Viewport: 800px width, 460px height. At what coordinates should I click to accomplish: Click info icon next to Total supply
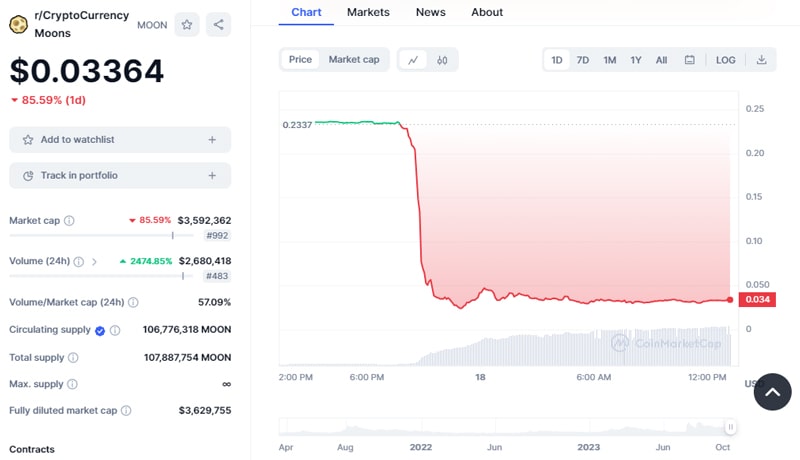tap(73, 357)
